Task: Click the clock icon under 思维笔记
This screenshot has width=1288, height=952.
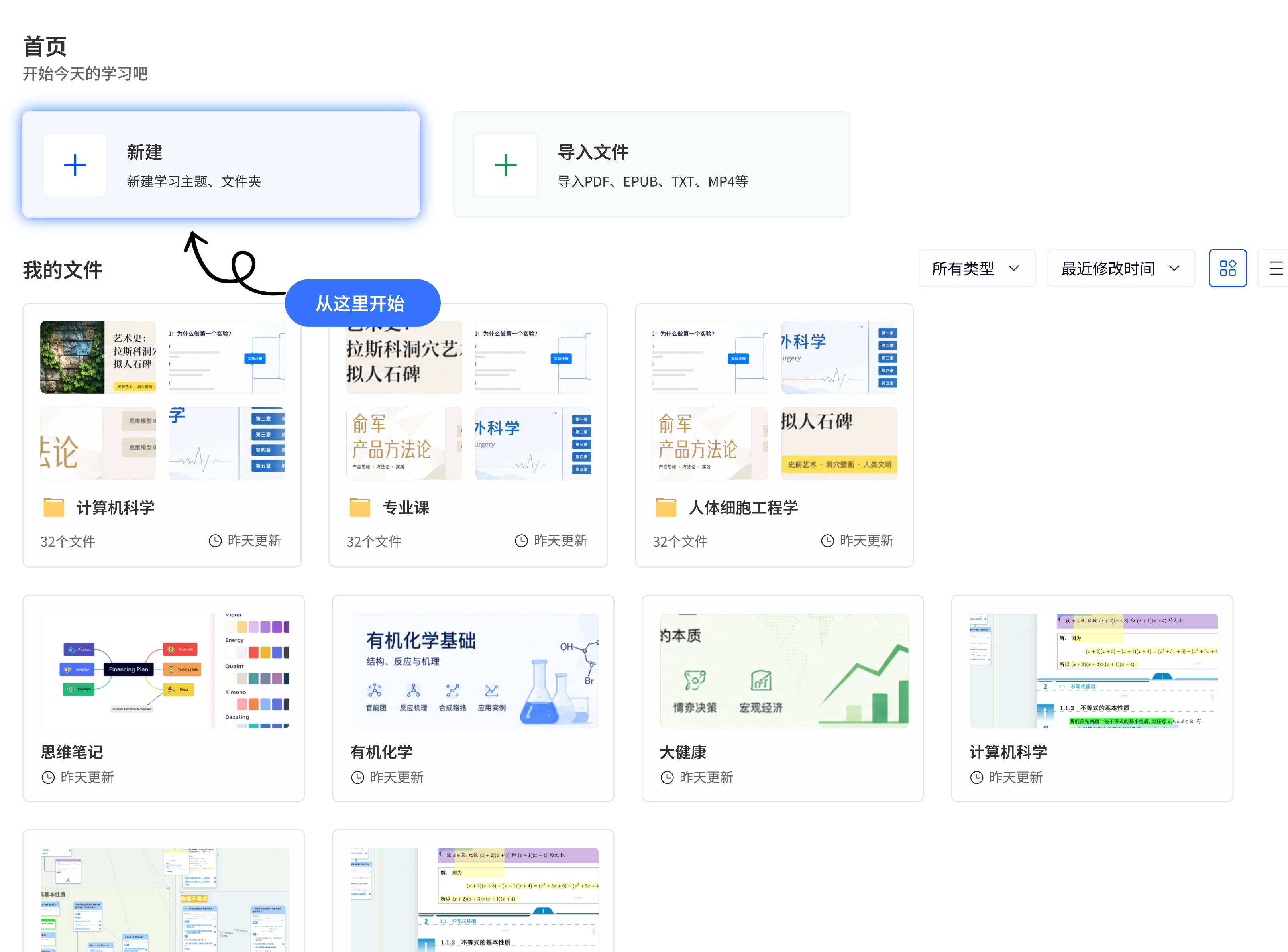Action: pyautogui.click(x=48, y=777)
